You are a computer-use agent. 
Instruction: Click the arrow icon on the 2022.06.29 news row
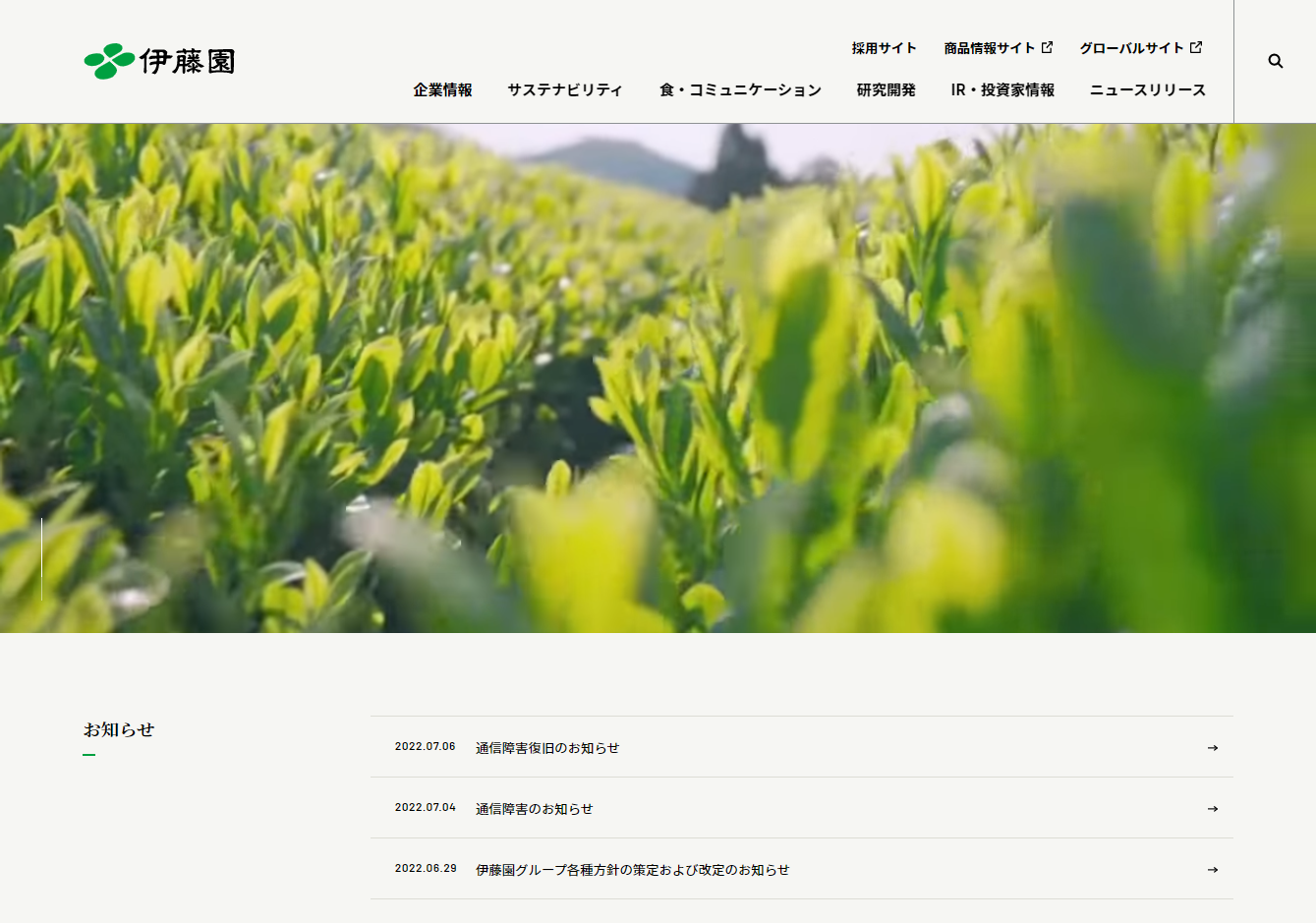tap(1212, 869)
